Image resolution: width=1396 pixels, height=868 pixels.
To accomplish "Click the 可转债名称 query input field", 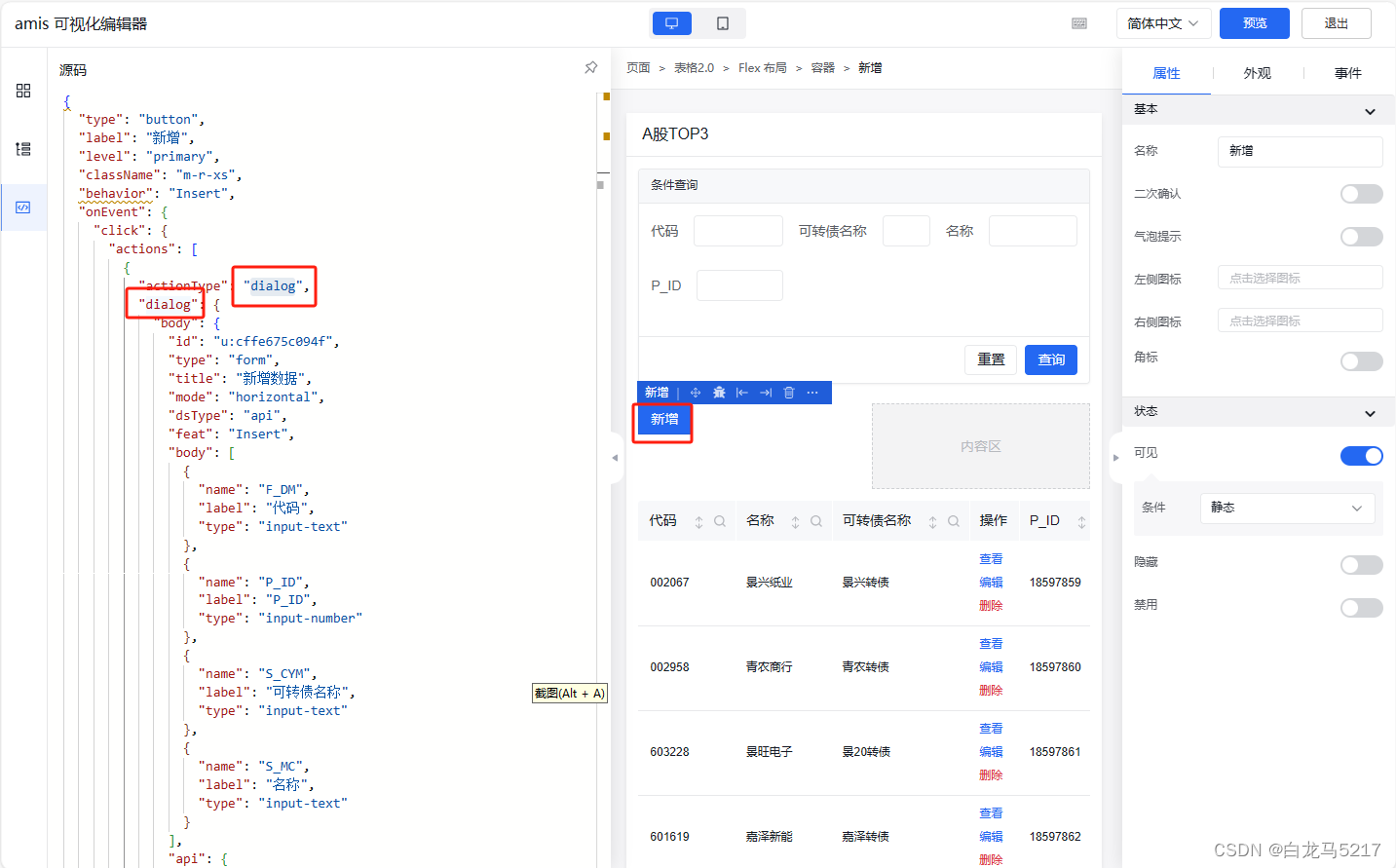I will point(906,231).
